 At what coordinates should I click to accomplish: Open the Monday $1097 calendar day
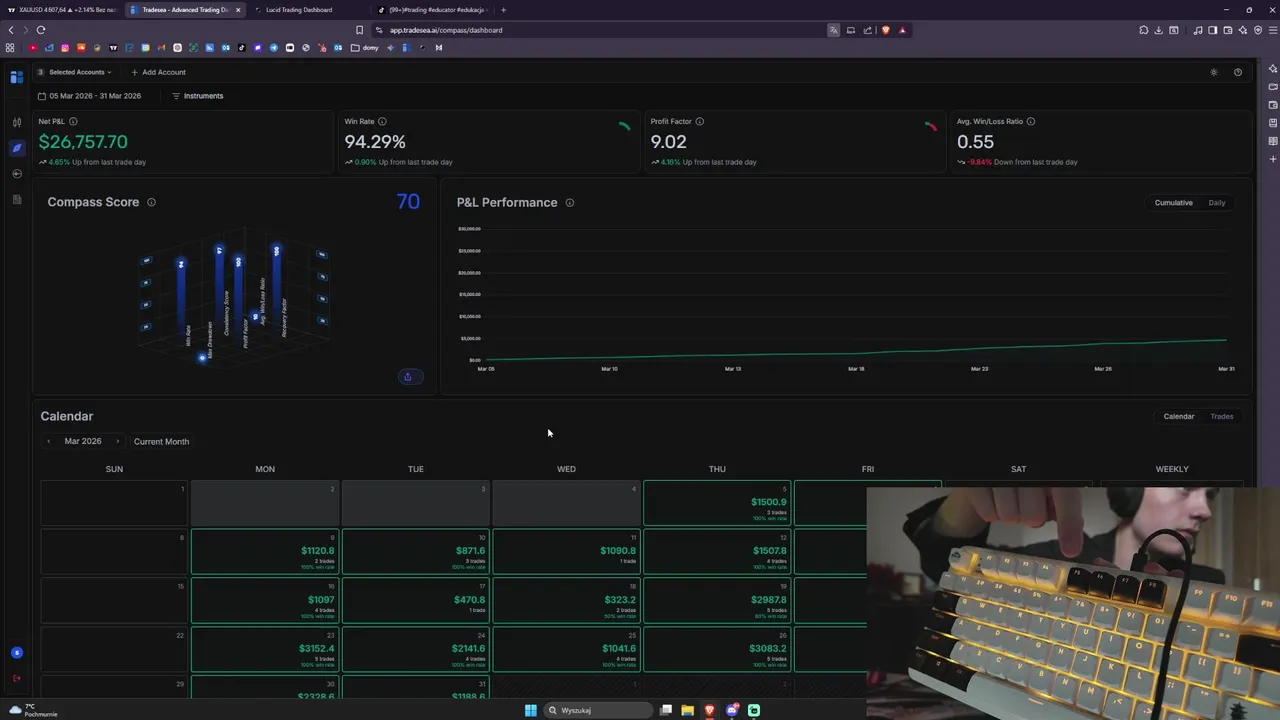point(265,601)
